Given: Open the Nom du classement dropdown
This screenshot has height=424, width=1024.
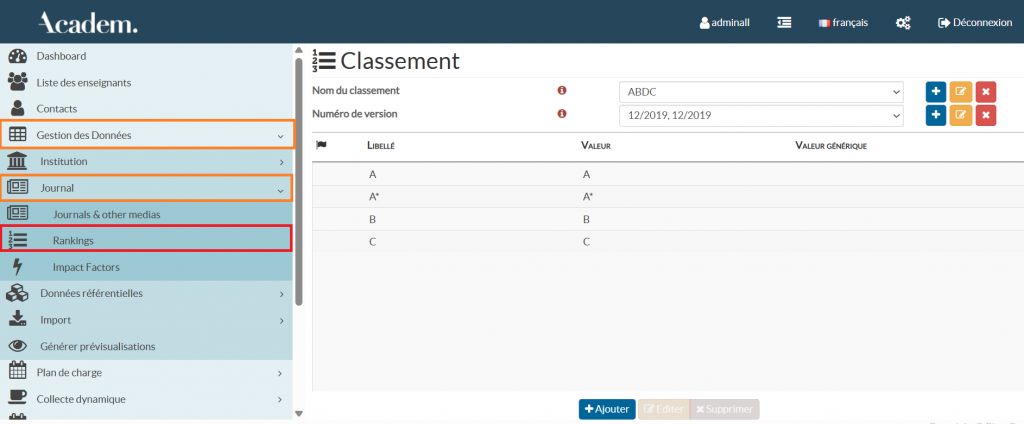Looking at the screenshot, I should click(761, 92).
